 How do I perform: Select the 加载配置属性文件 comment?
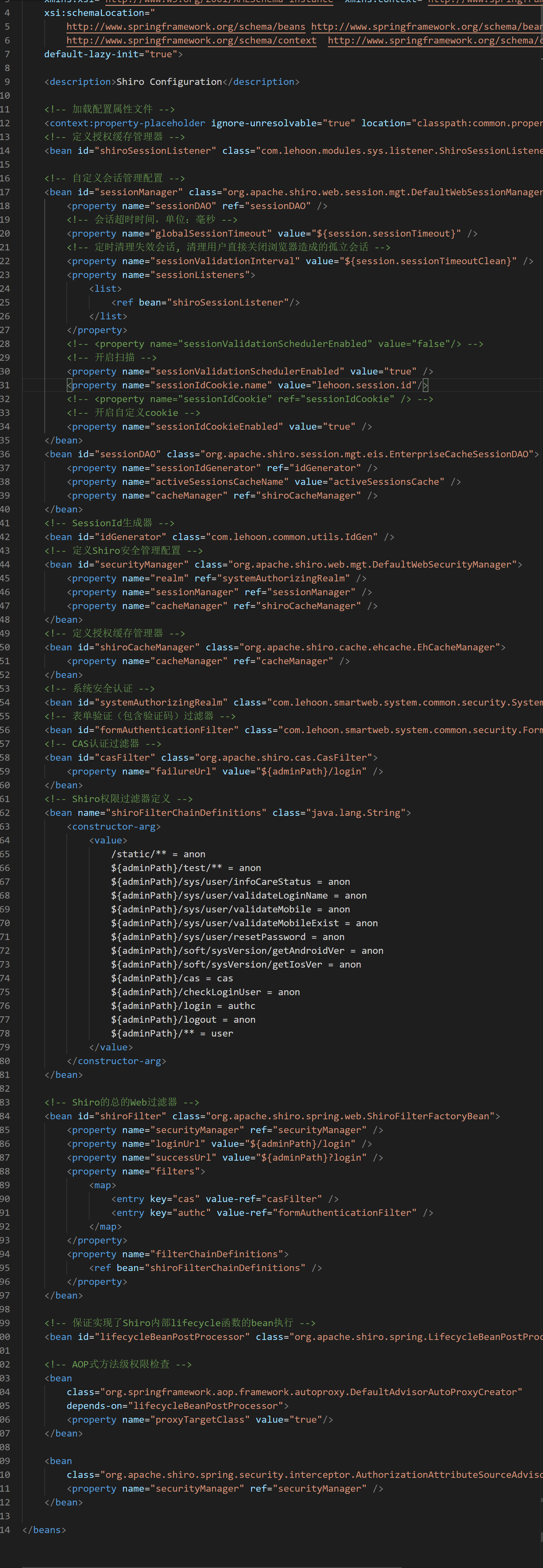coord(109,109)
